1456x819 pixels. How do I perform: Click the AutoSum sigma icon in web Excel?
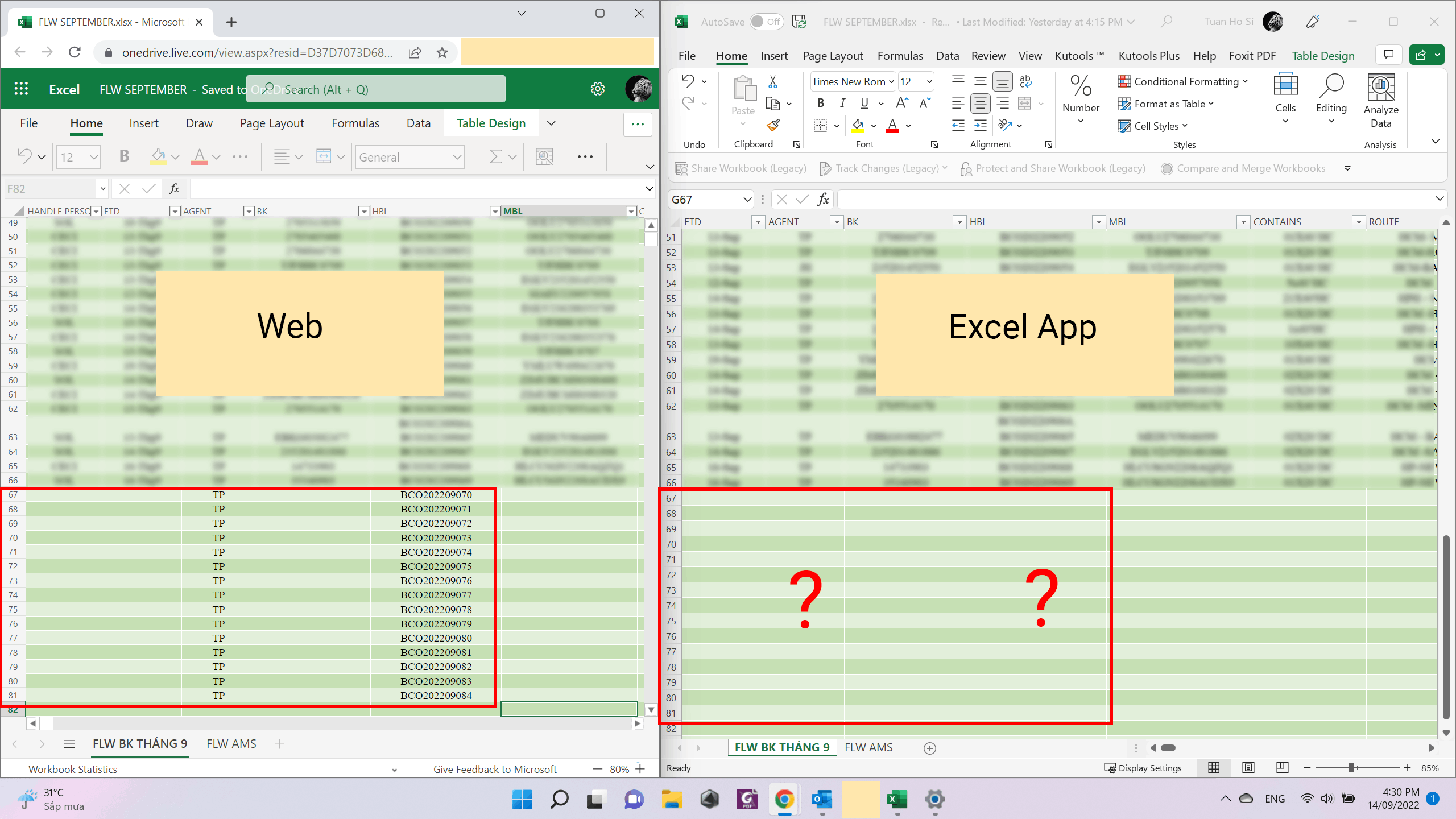coord(496,157)
